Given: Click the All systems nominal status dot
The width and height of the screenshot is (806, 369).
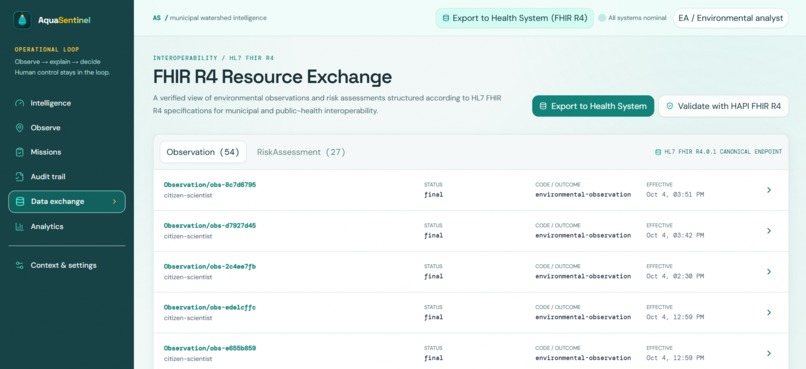Looking at the screenshot, I should (602, 18).
